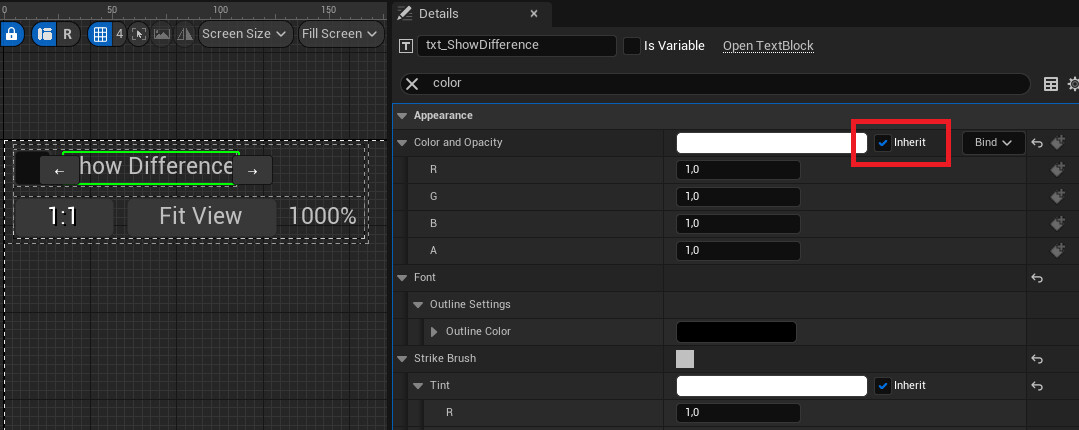Viewport: 1079px width, 430px height.
Task: Click the landscape image icon in toolbar
Action: coord(162,34)
